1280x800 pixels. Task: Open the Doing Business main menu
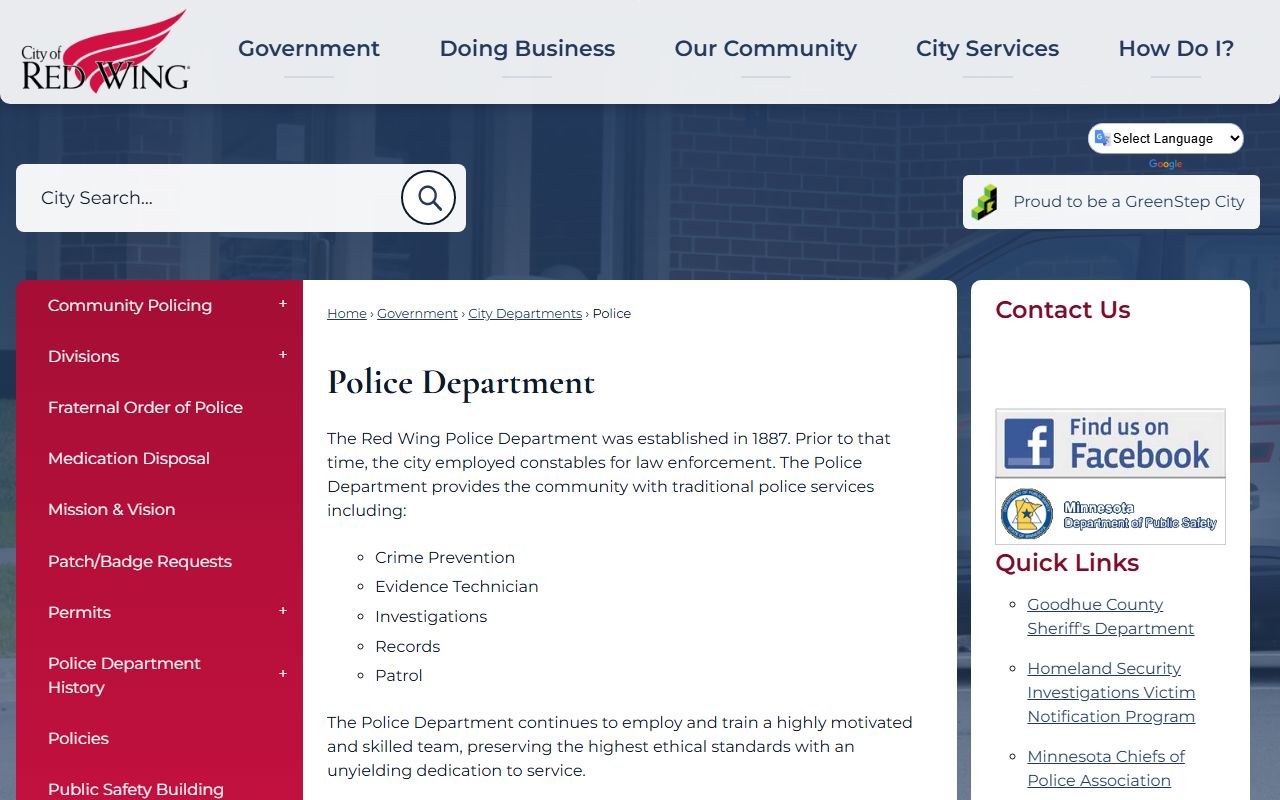click(527, 49)
